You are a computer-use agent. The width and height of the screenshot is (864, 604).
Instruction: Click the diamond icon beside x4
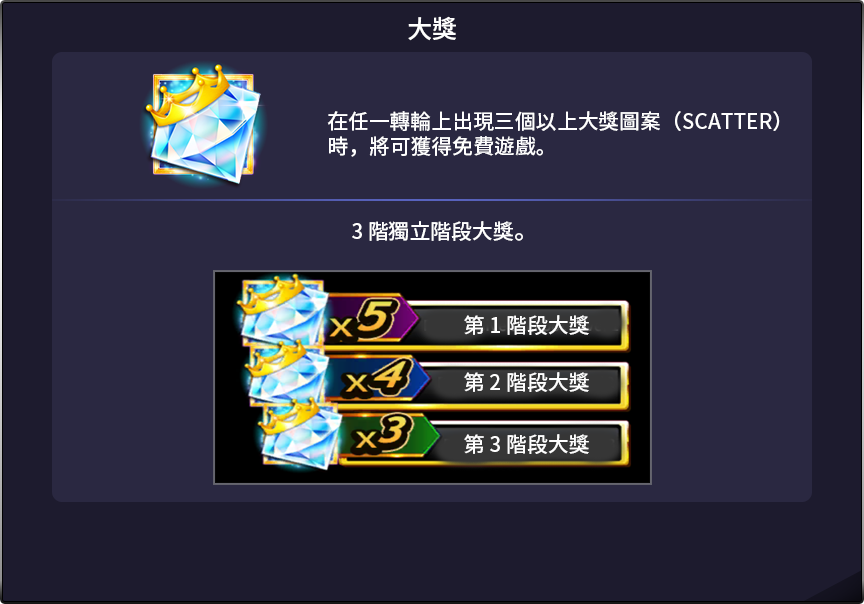click(x=288, y=373)
